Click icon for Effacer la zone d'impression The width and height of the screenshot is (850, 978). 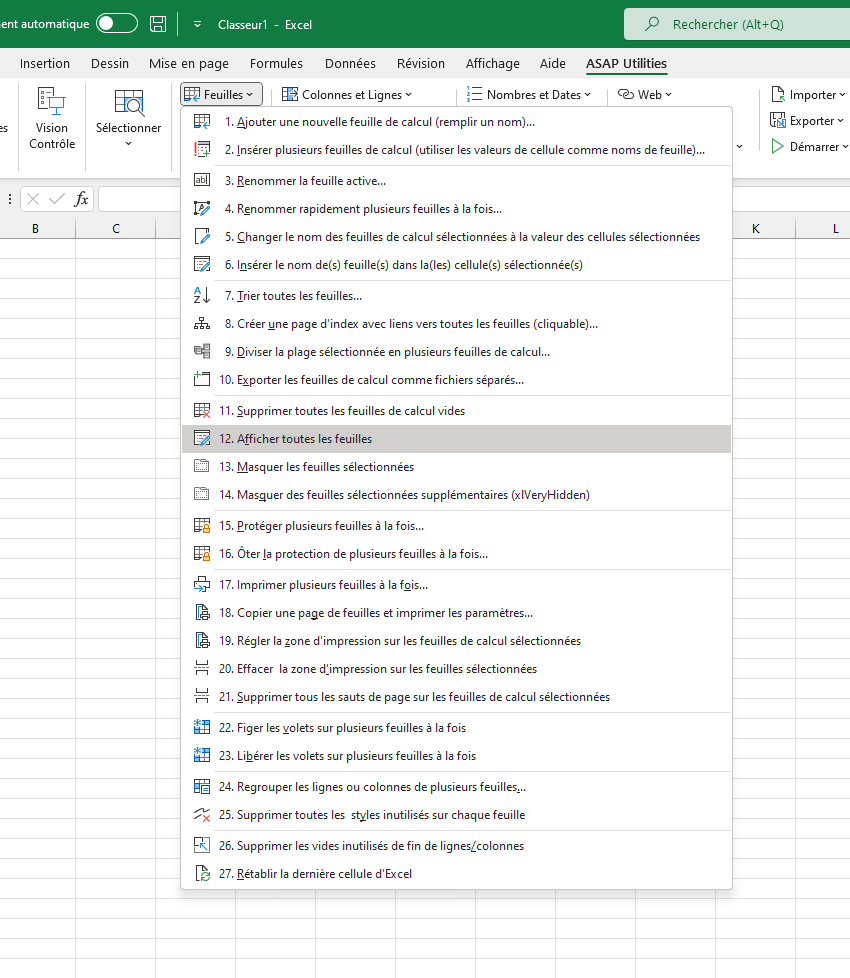[x=201, y=669]
